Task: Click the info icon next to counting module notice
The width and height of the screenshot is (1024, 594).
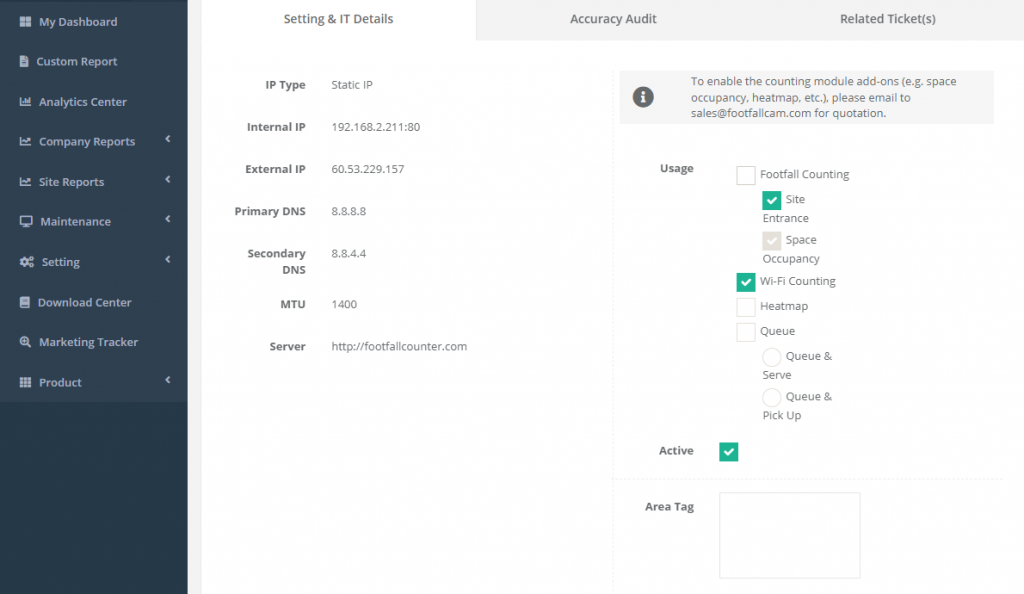Action: [x=643, y=97]
